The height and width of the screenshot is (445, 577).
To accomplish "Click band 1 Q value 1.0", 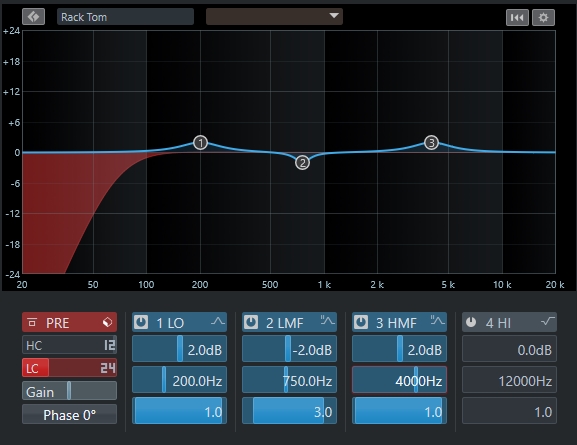I will (180, 411).
